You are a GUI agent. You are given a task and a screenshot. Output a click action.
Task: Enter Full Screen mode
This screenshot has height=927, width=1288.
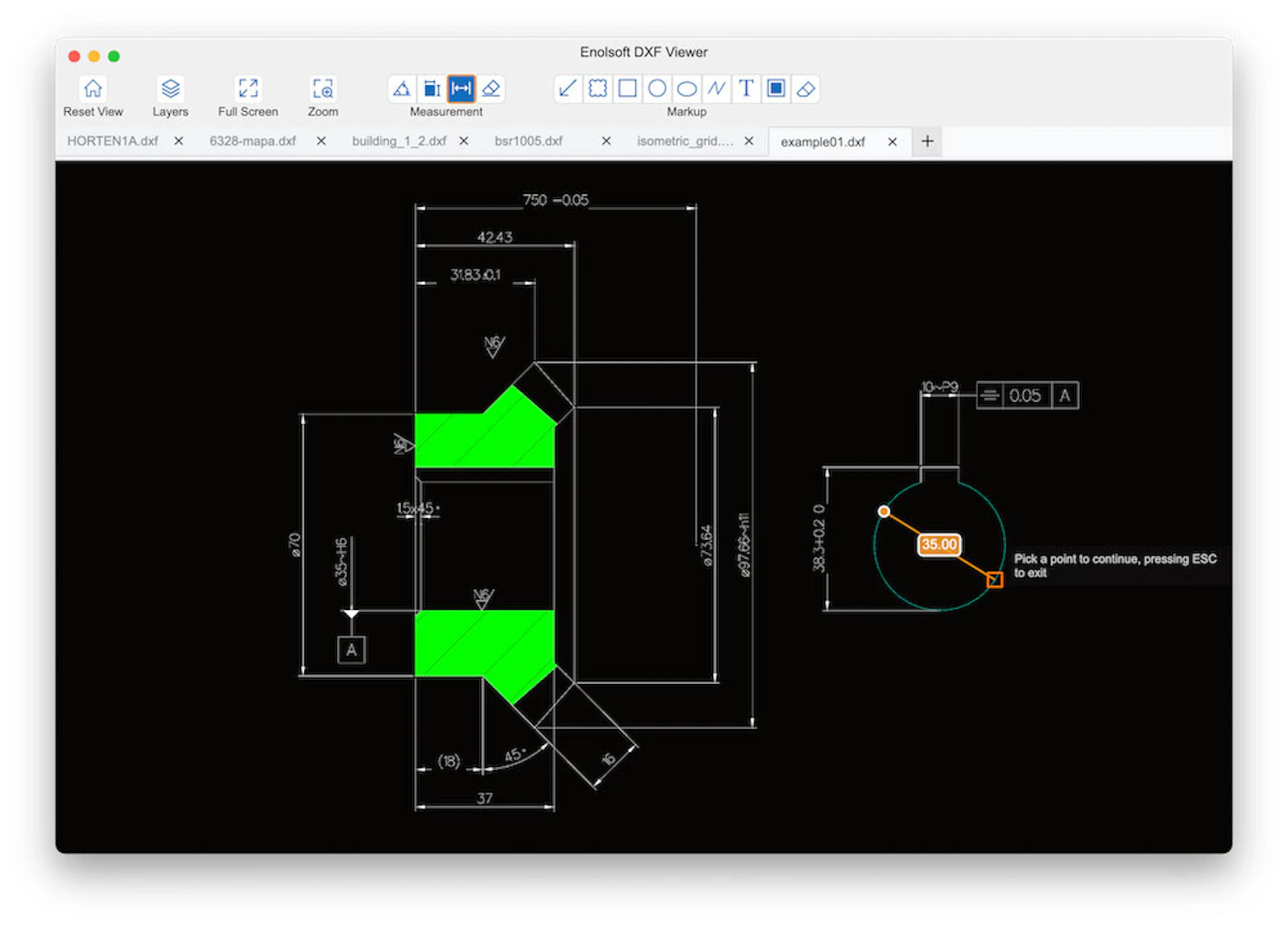[247, 89]
